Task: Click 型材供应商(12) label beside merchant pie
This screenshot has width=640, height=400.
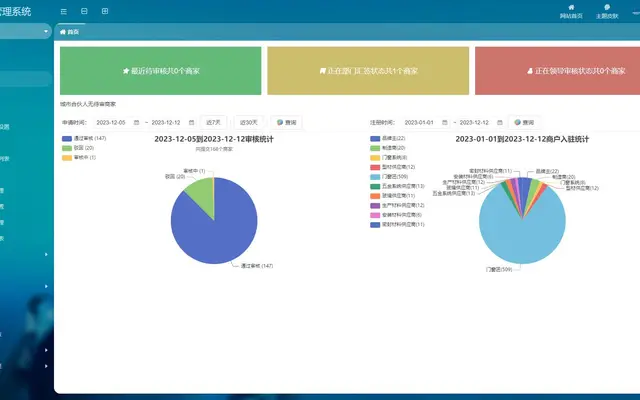Action: point(582,188)
